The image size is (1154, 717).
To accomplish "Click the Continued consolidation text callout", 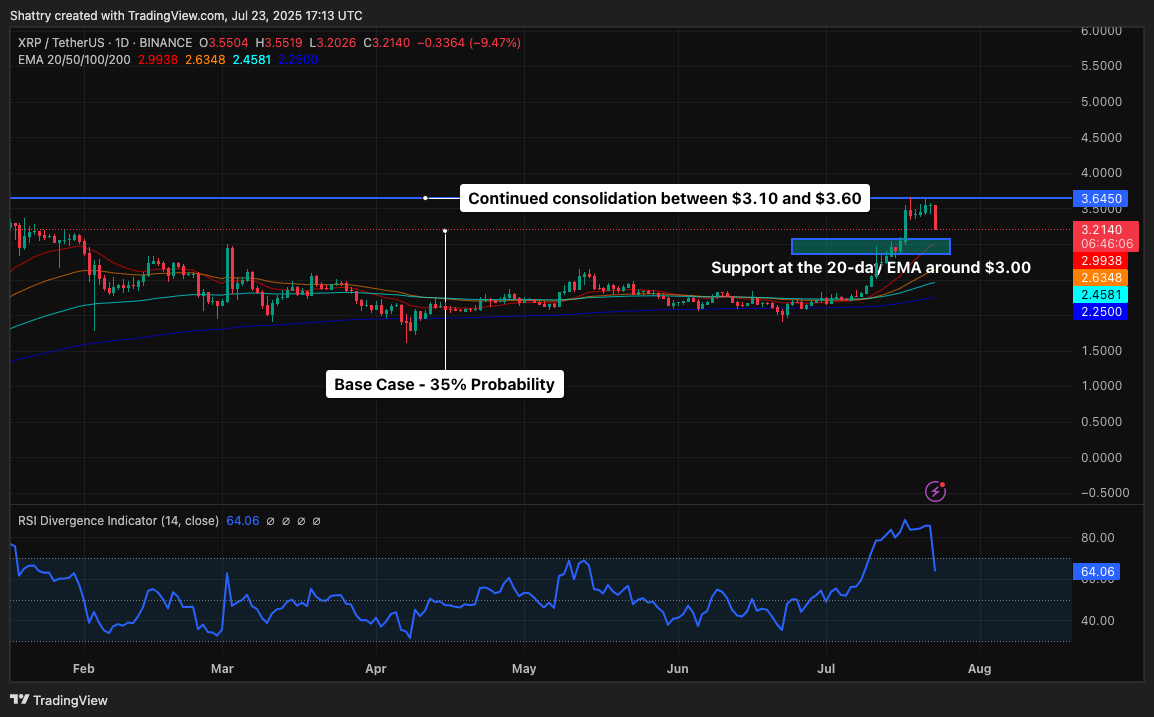I will [x=664, y=198].
